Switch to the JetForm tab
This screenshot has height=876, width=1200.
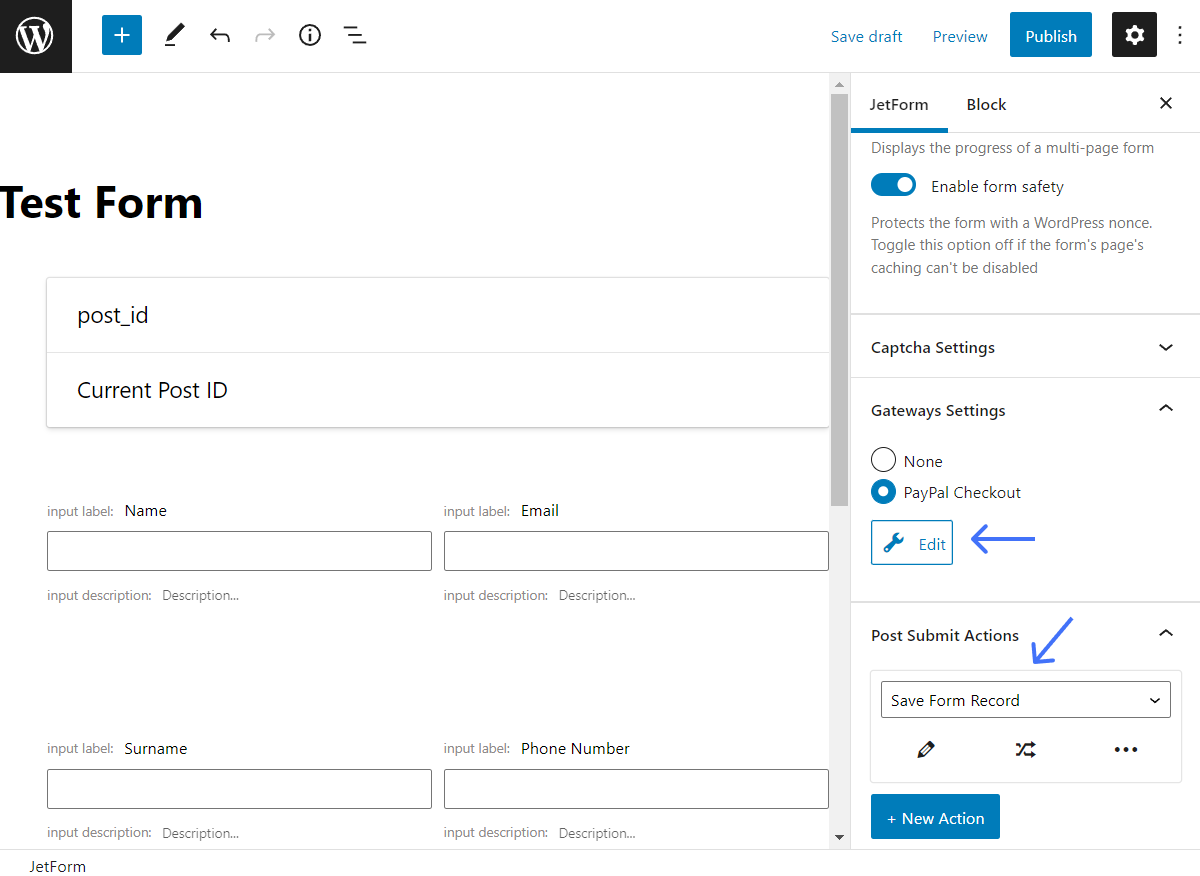click(x=899, y=104)
